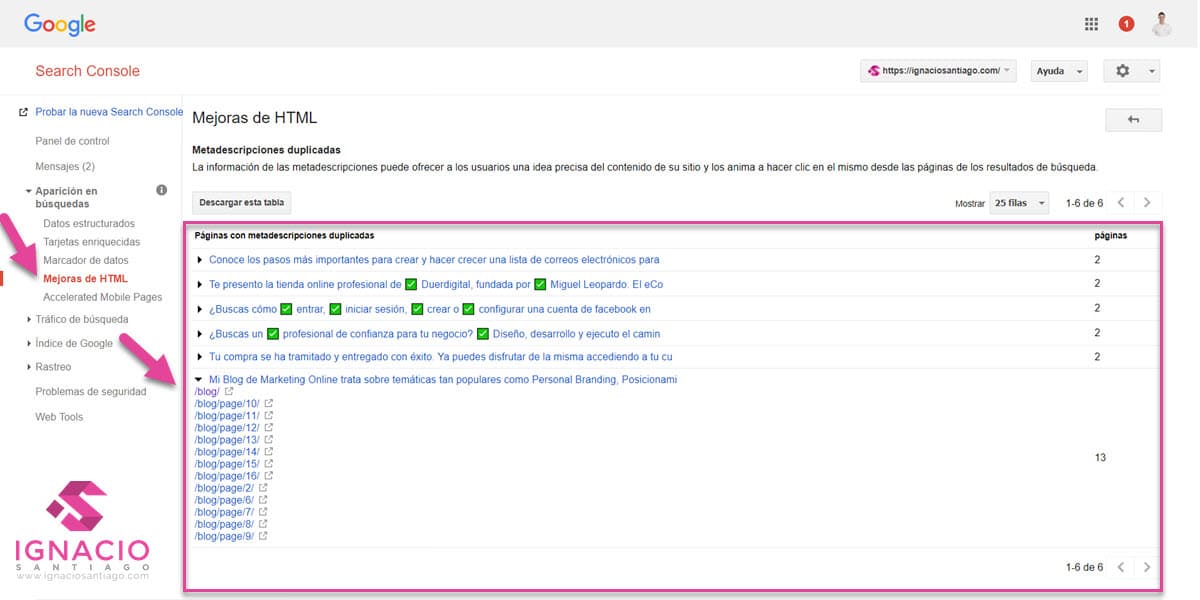
Task: Open external link icon for /blog/page/2/
Action: point(263,488)
